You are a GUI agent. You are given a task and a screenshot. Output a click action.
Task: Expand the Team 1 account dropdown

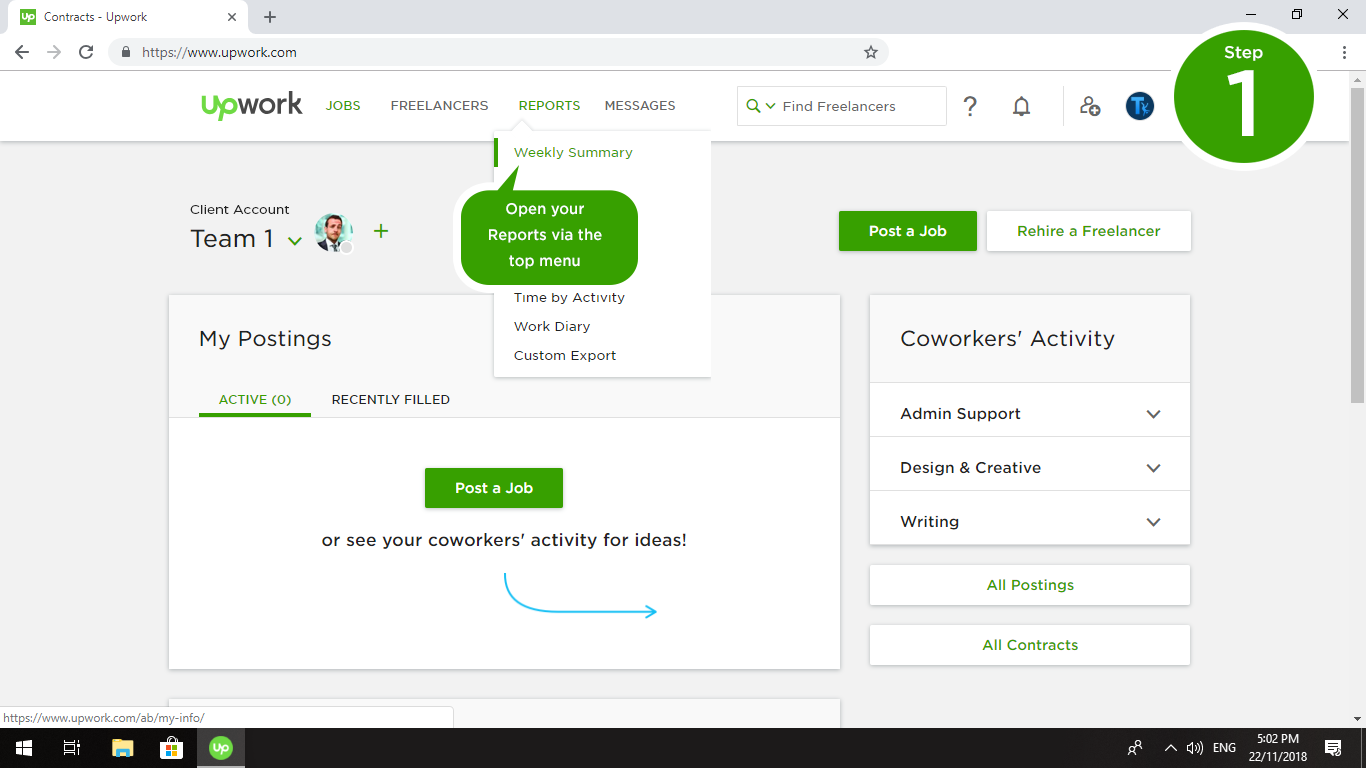(x=294, y=241)
